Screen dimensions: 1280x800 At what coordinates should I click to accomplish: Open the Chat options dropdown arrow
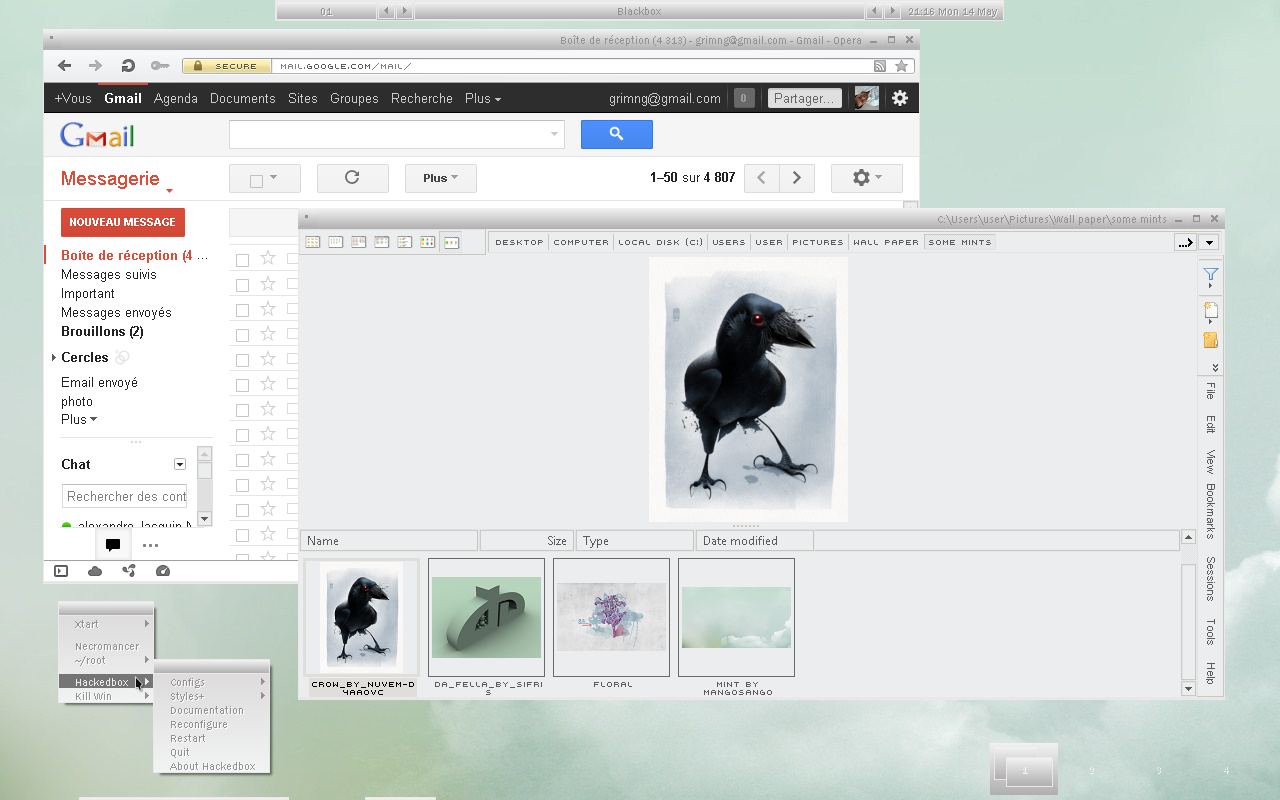click(x=180, y=464)
